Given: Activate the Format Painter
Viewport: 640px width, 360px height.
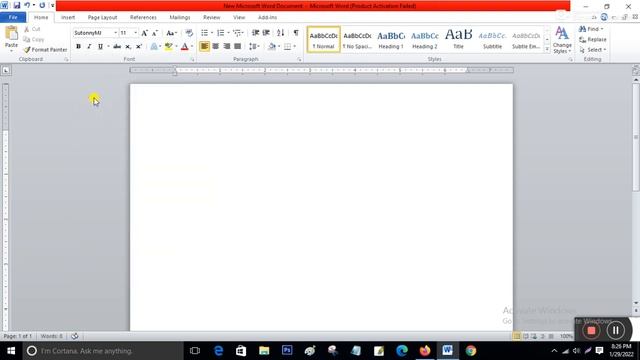Looking at the screenshot, I should pyautogui.click(x=45, y=49).
